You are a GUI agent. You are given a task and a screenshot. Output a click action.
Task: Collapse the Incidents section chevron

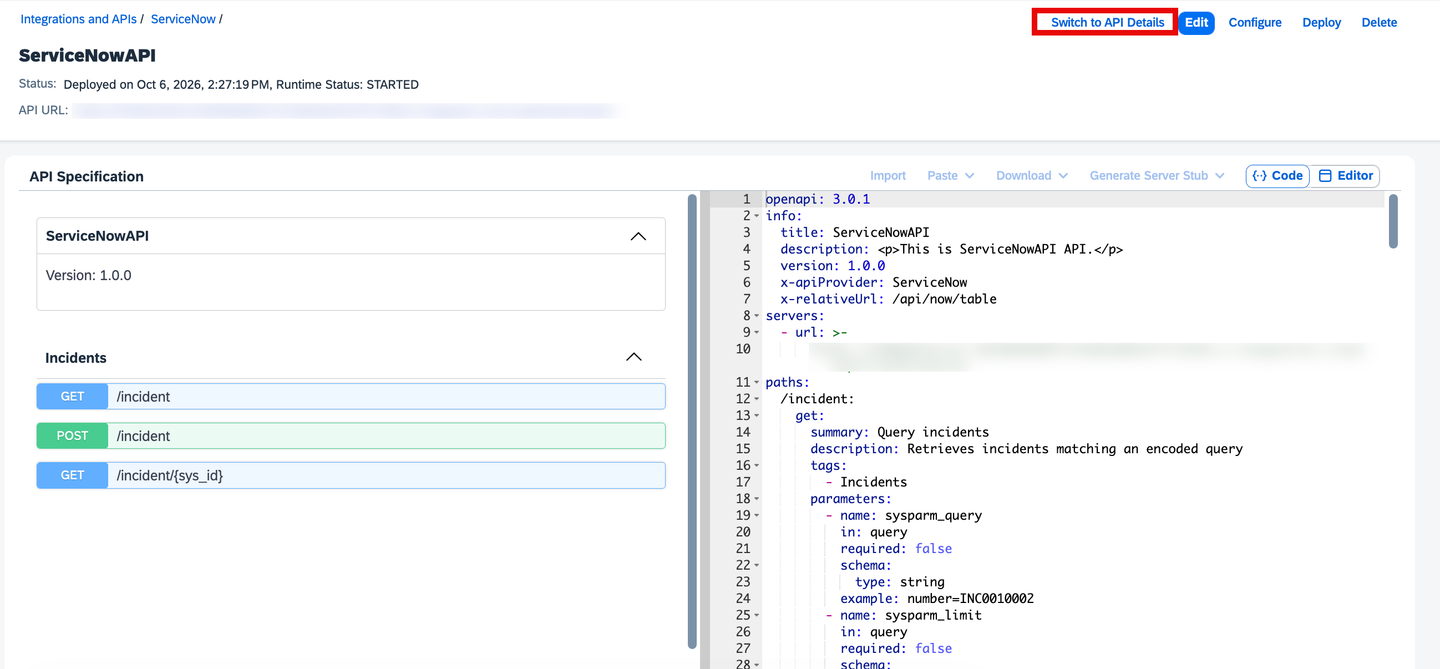coord(634,357)
